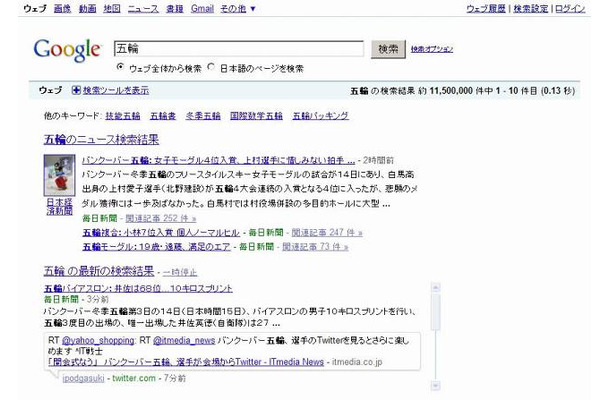Screen dimensions: 610x400
Task: Select 日本語のページを検索 radio button
Action: tap(211, 67)
